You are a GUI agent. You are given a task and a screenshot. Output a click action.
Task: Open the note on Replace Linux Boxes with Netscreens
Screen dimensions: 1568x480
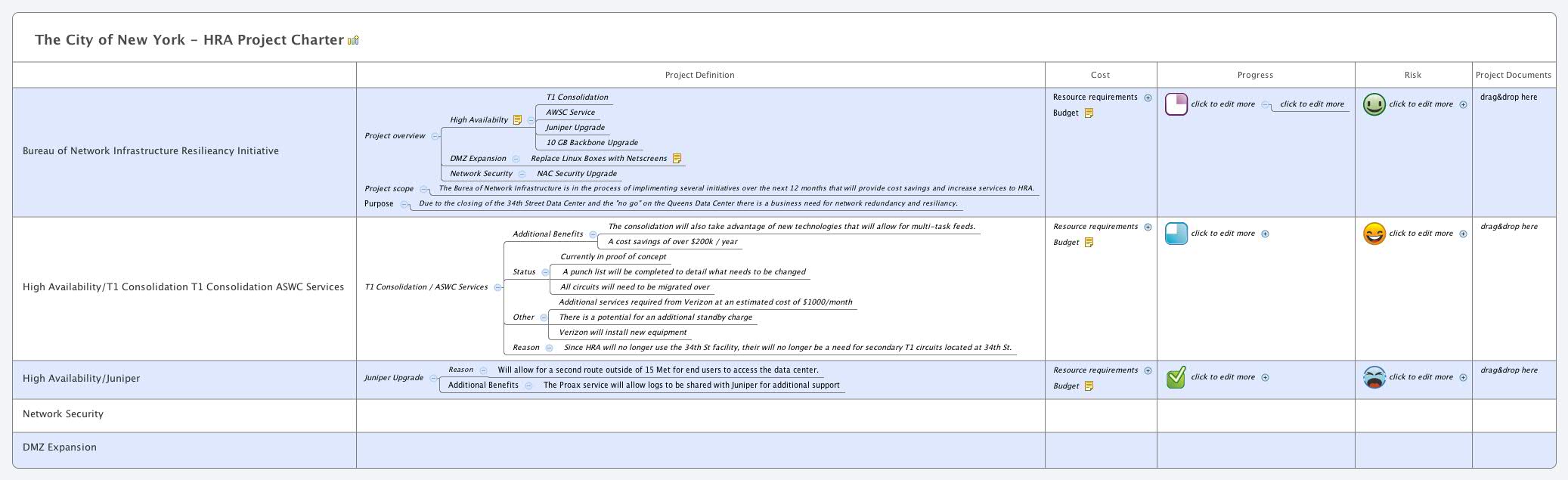point(677,158)
